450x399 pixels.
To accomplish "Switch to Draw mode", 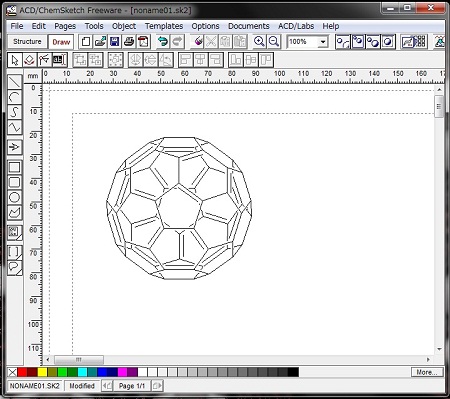I will pos(61,42).
